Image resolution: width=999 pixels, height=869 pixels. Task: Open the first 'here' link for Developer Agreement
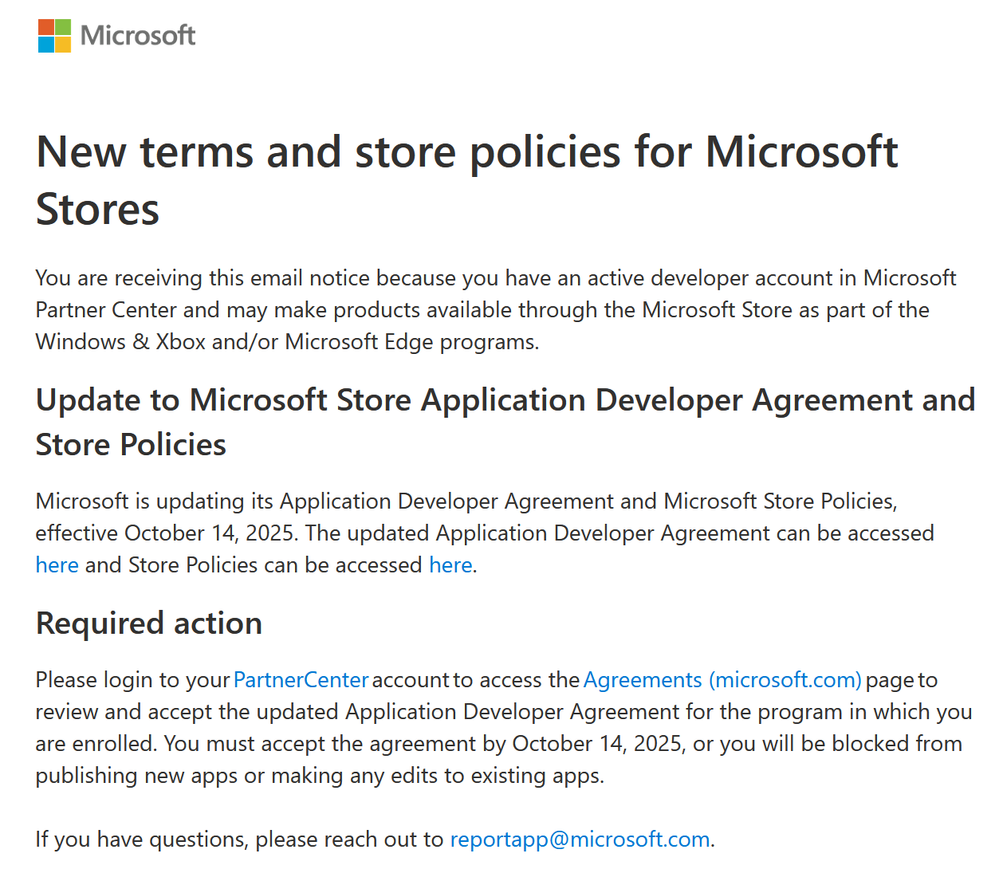pyautogui.click(x=57, y=565)
